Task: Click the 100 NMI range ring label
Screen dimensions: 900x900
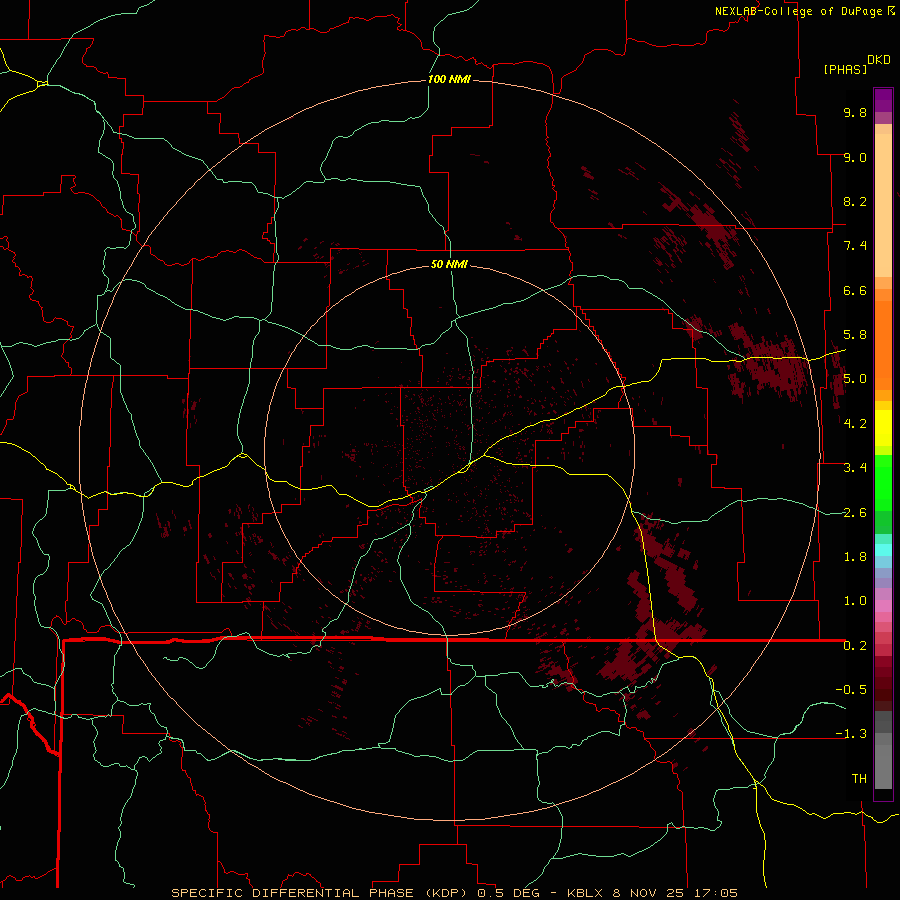Action: [x=449, y=79]
